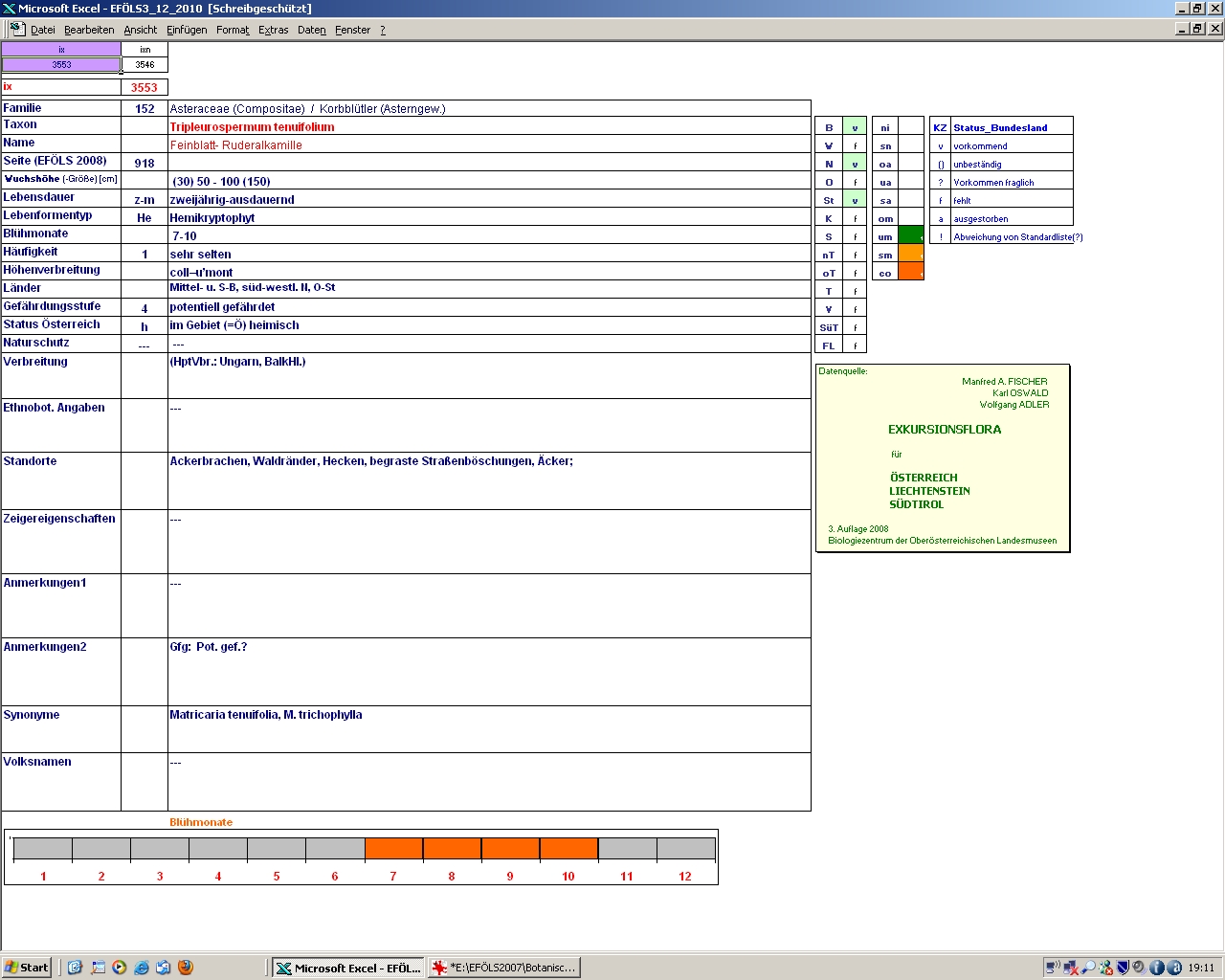This screenshot has height=980, width=1225.
Task: Click the grey bar for month 3
Action: 160,848
